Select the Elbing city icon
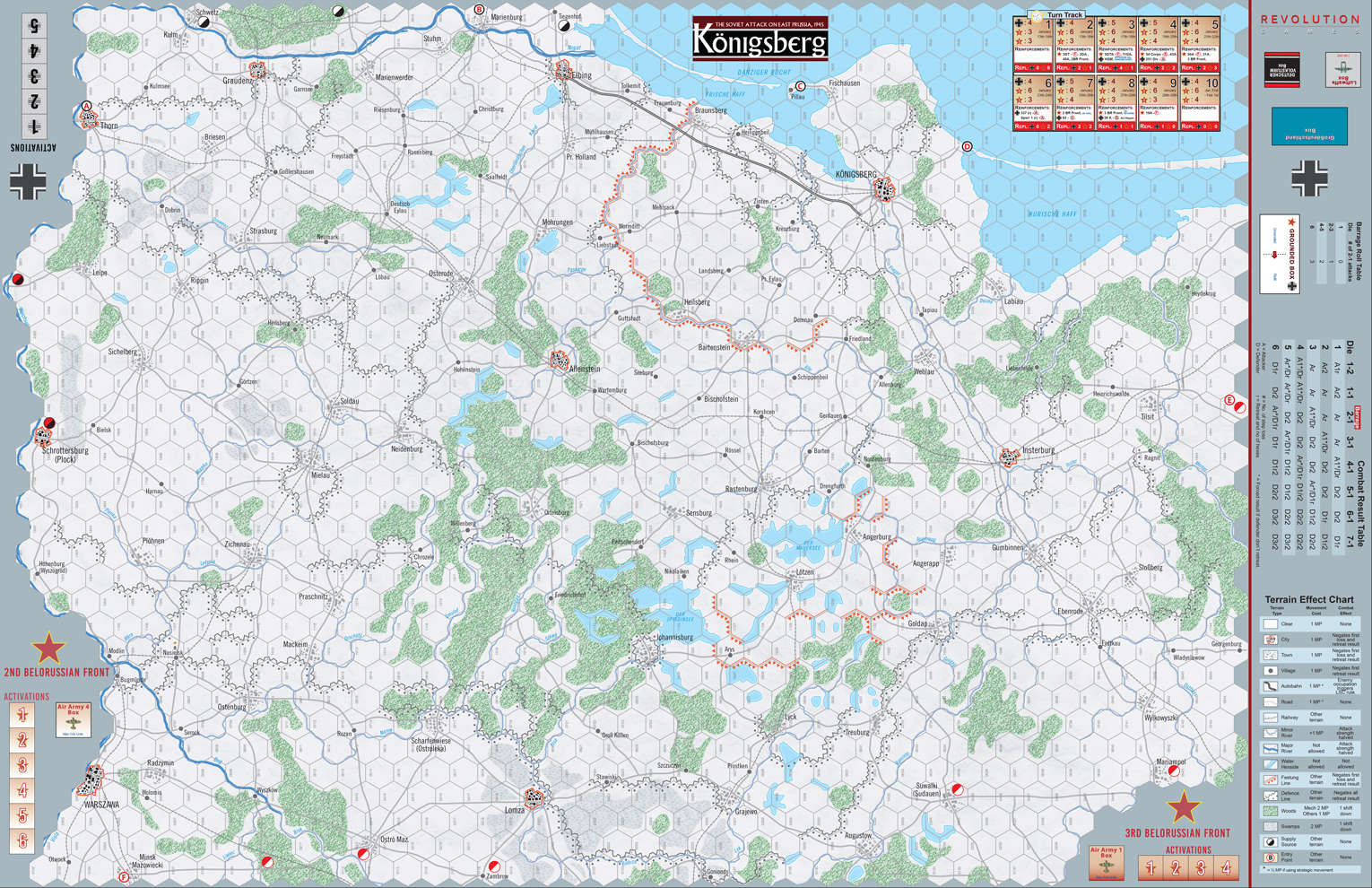Screen dimensions: 1372x888 (563, 68)
